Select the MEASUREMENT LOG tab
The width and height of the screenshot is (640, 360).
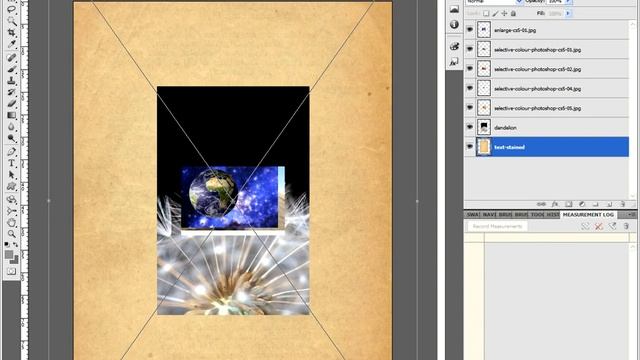click(588, 215)
